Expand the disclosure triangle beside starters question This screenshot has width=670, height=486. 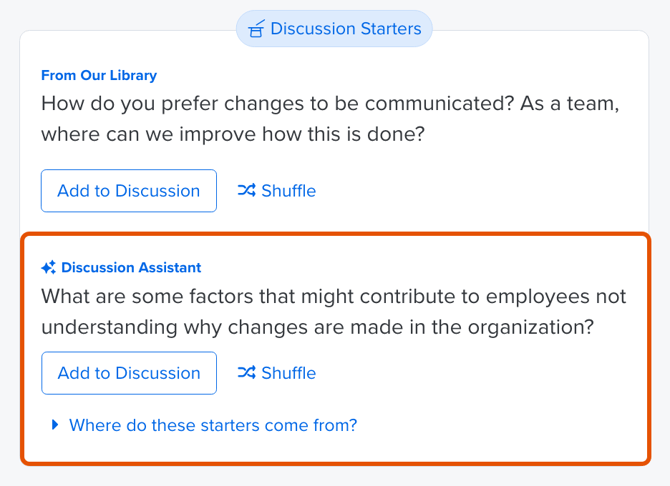click(x=55, y=425)
